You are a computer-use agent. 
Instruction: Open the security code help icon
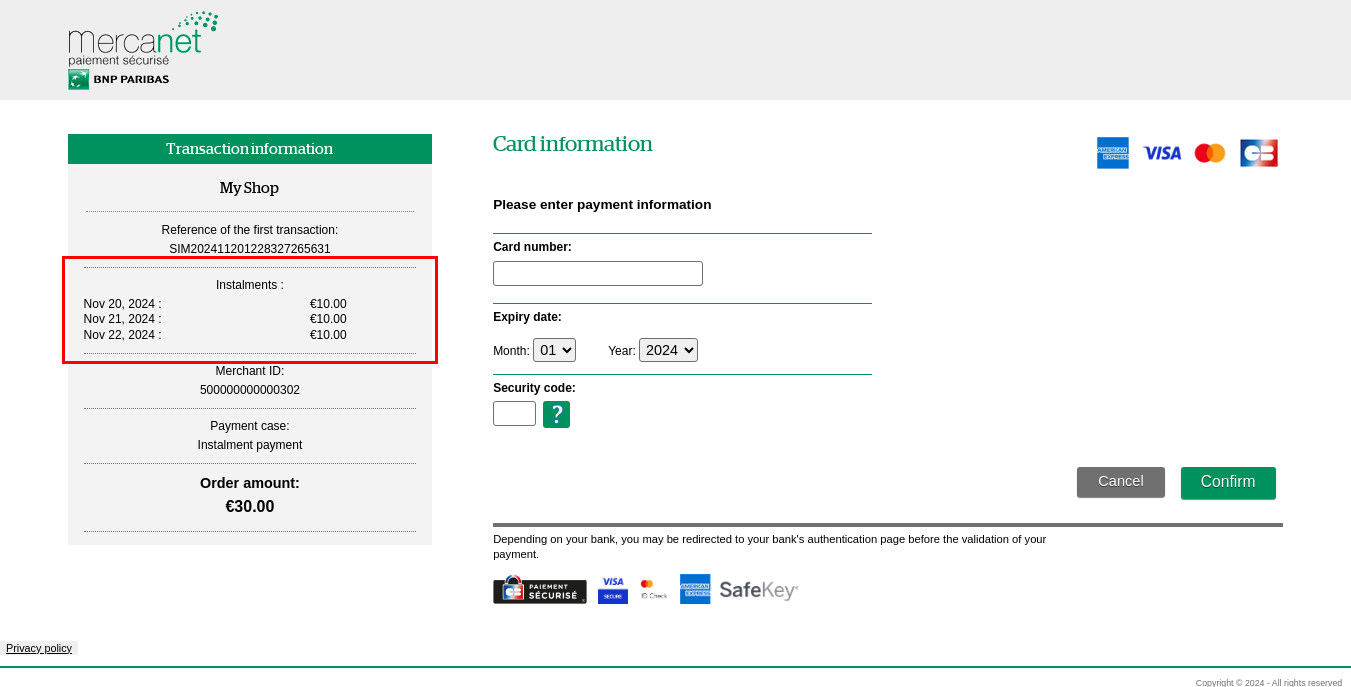click(556, 413)
